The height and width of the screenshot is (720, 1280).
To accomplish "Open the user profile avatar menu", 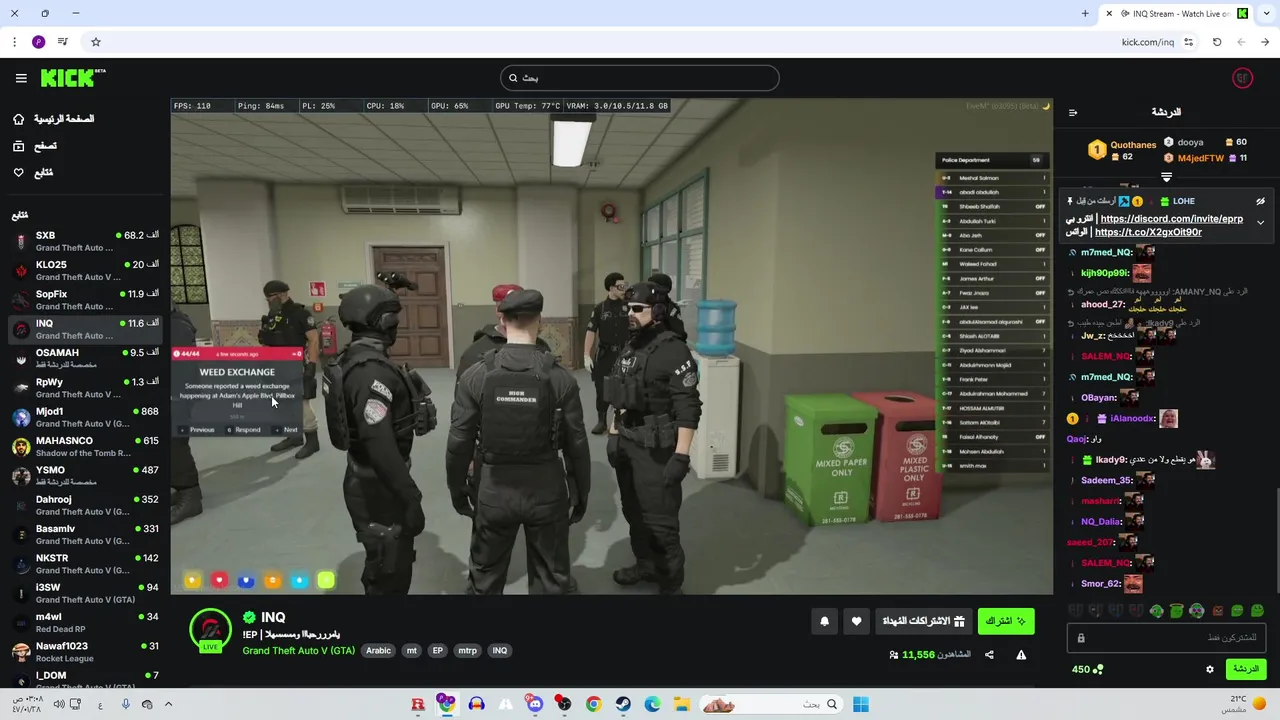I will (1243, 78).
